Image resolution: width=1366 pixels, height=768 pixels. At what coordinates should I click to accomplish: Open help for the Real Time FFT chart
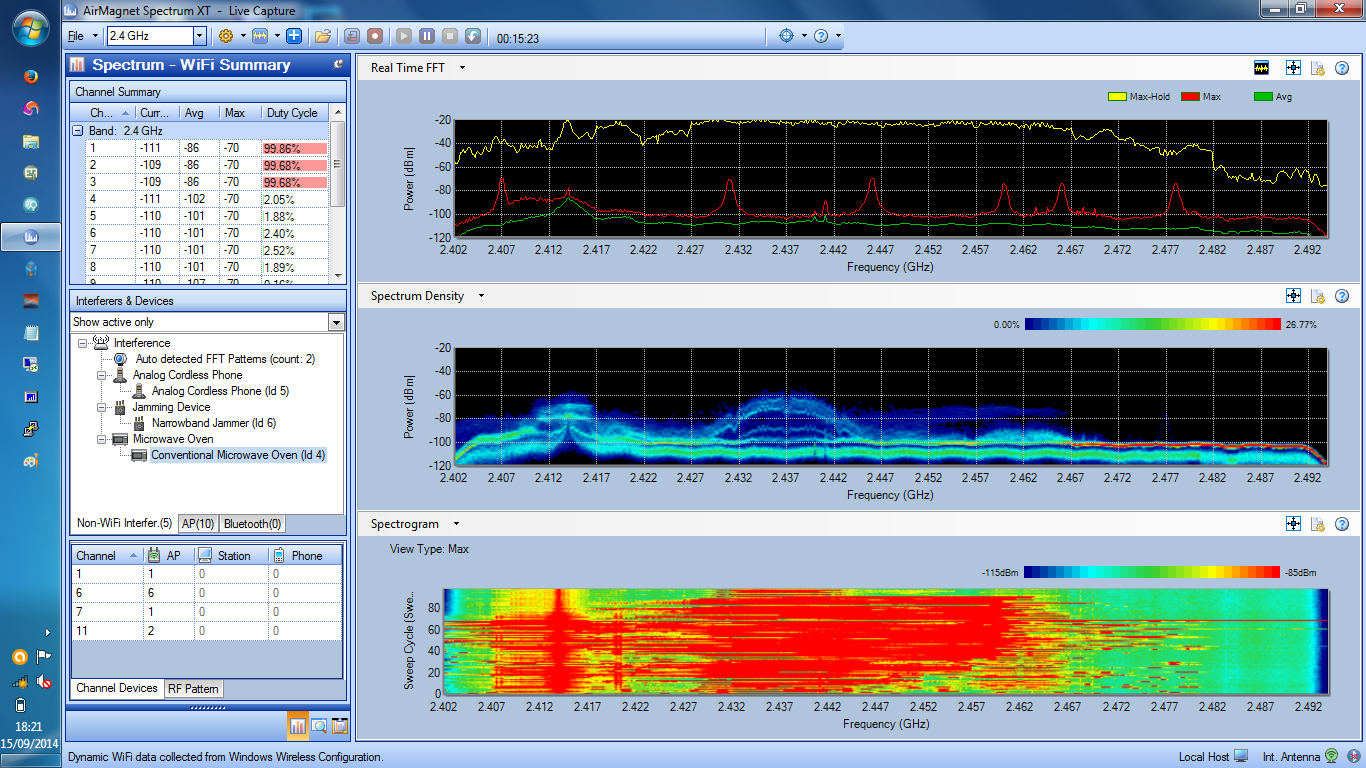(x=1342, y=68)
